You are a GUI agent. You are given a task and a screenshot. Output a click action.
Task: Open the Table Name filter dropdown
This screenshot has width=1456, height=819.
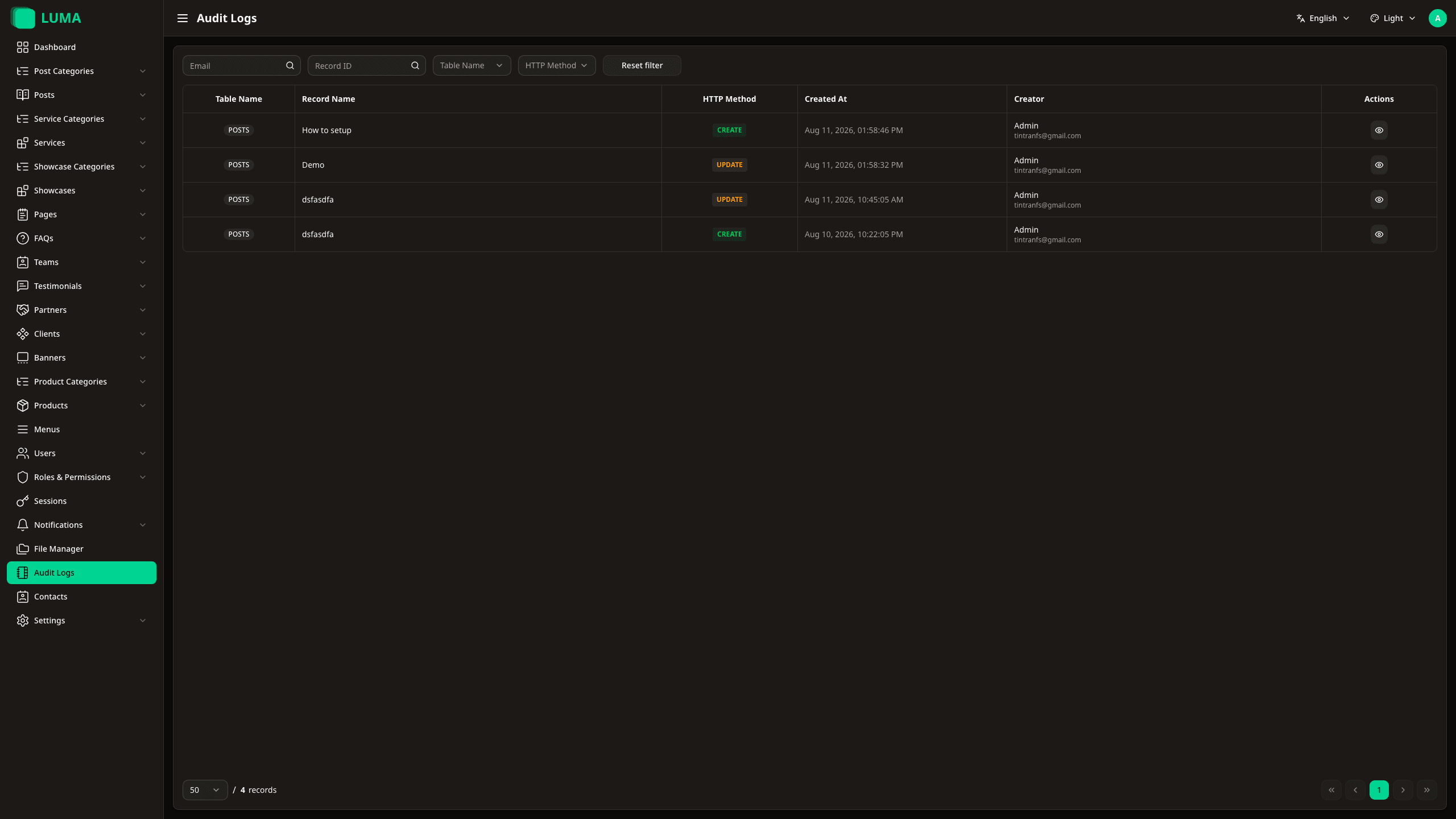(471, 65)
